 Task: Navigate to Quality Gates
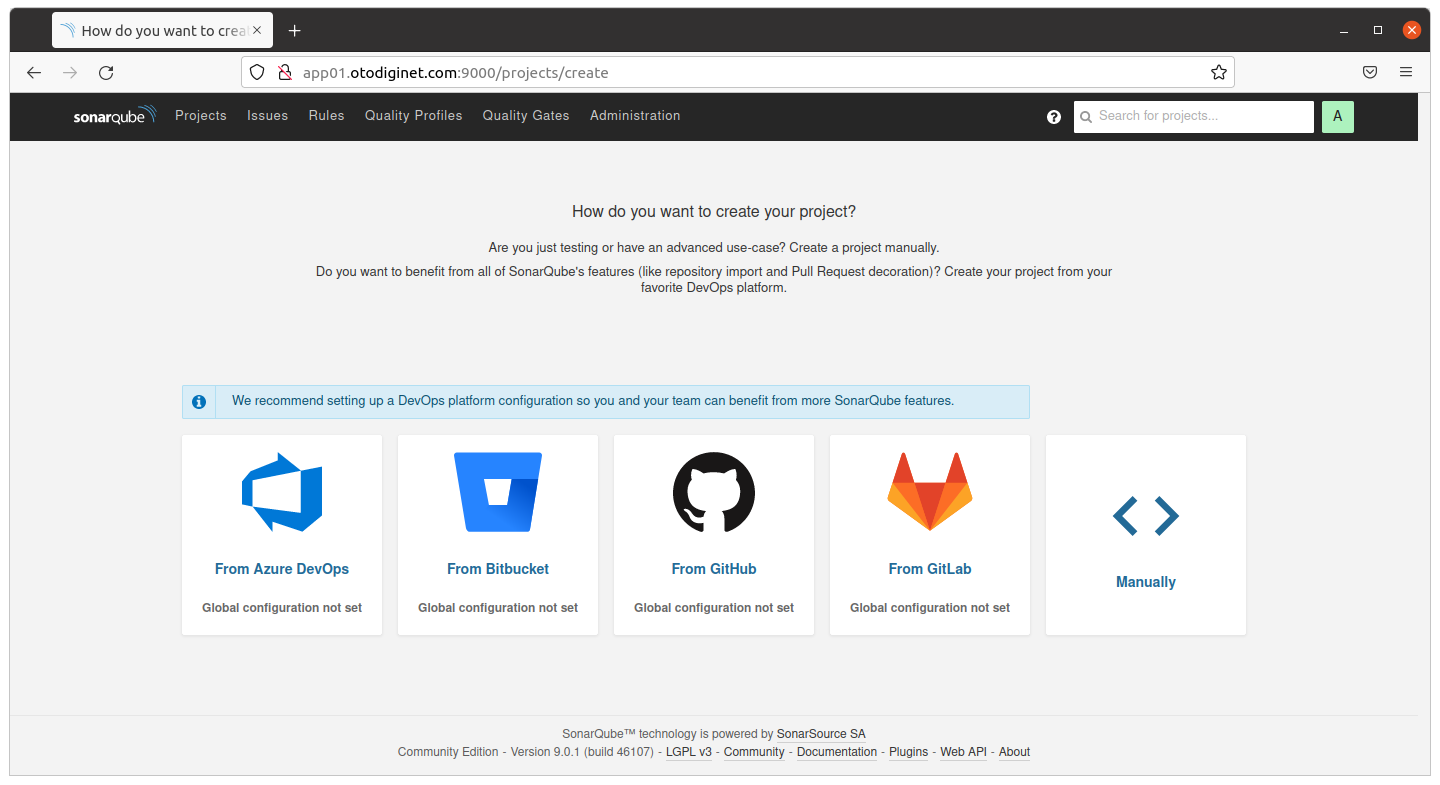[x=526, y=116]
